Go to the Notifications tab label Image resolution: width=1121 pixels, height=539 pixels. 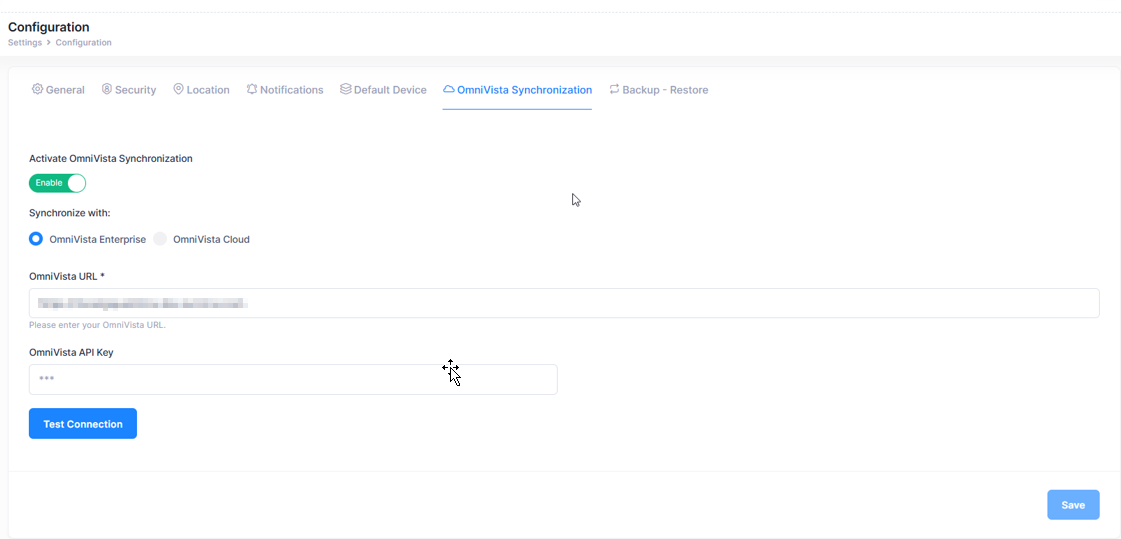coord(291,90)
